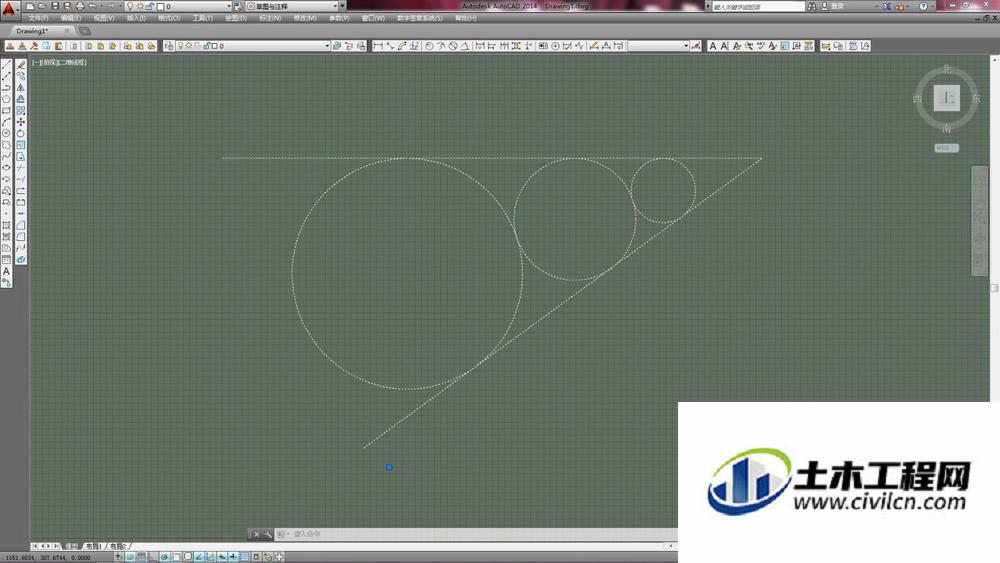Viewport: 1000px width, 563px height.
Task: Open the AutoCAD application menu logo
Action: (x=8, y=8)
